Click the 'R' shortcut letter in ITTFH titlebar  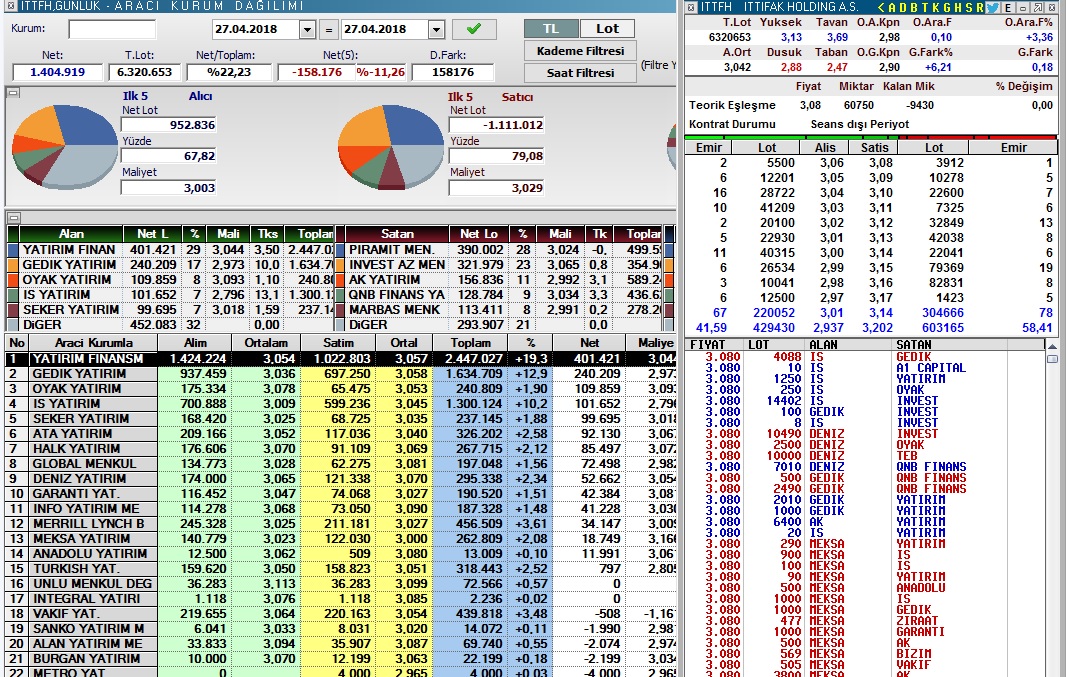[x=979, y=7]
